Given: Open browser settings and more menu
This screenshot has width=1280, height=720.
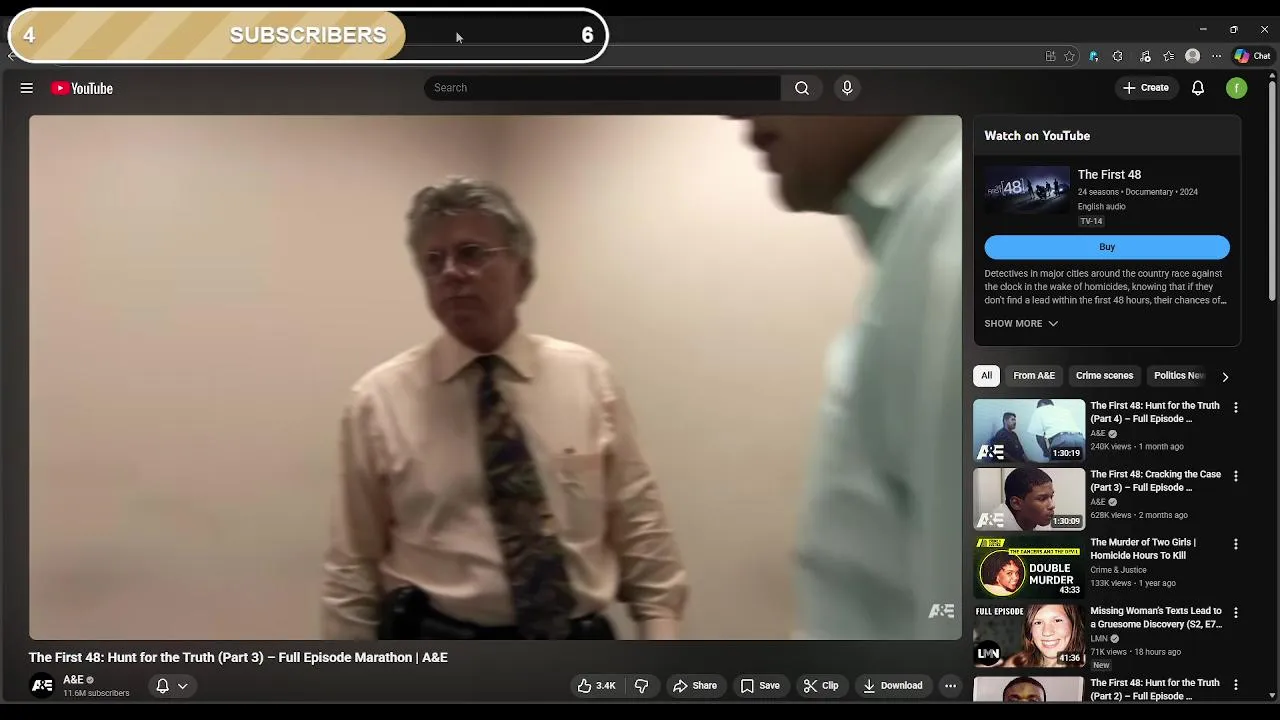Looking at the screenshot, I should click(x=1216, y=56).
